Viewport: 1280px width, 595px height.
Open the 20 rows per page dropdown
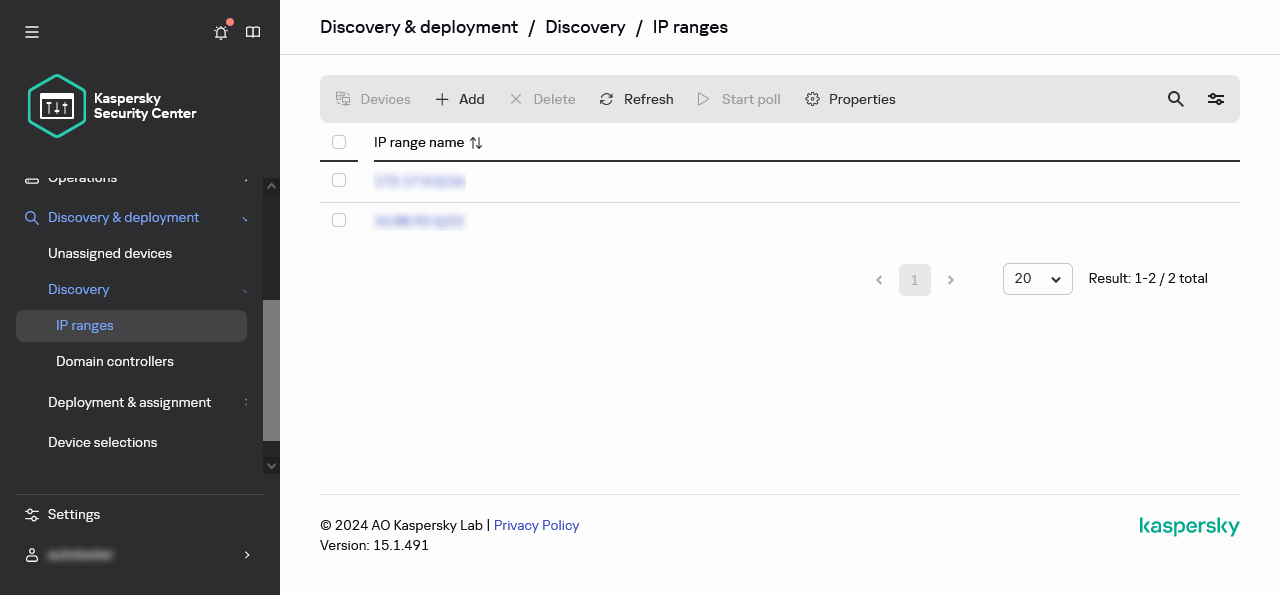pyautogui.click(x=1038, y=279)
